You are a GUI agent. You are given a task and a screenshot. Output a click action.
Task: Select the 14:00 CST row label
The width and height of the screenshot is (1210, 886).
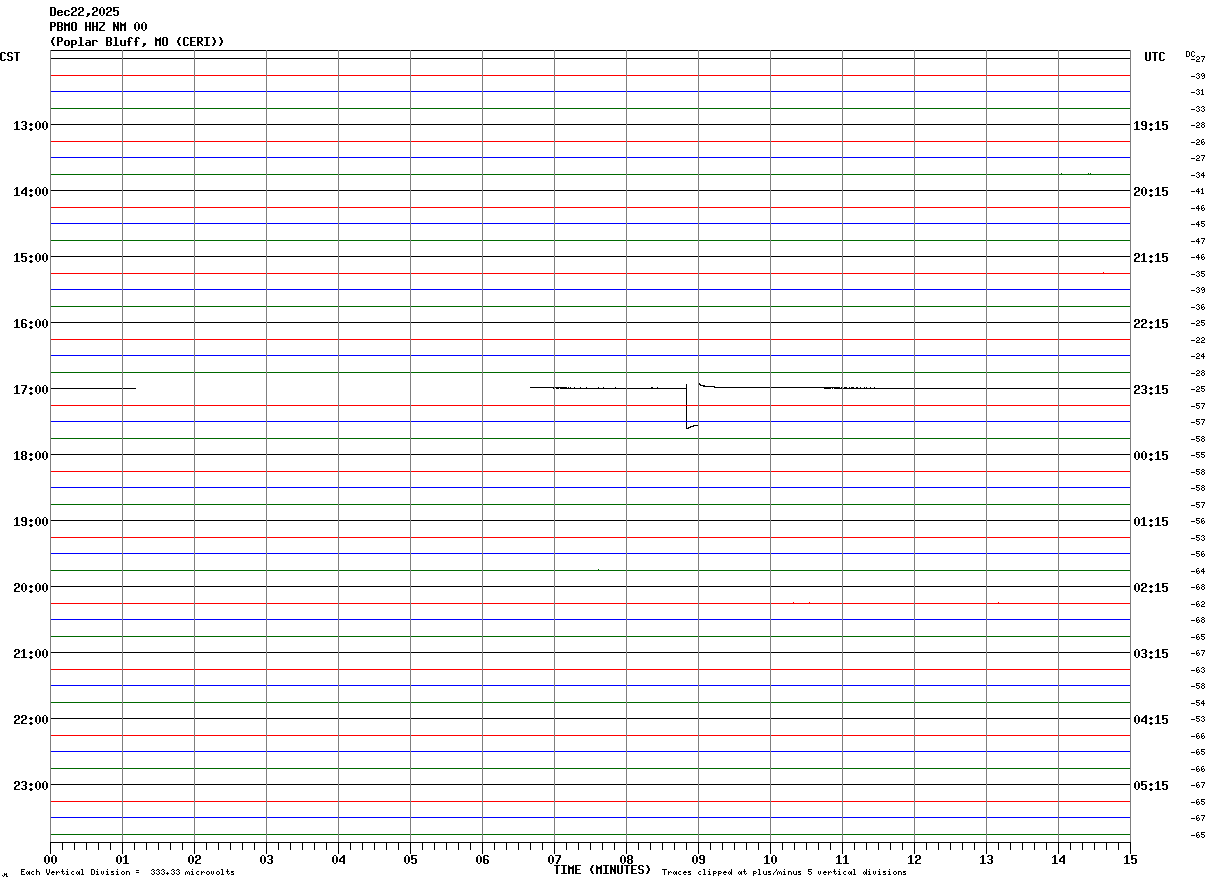31,191
